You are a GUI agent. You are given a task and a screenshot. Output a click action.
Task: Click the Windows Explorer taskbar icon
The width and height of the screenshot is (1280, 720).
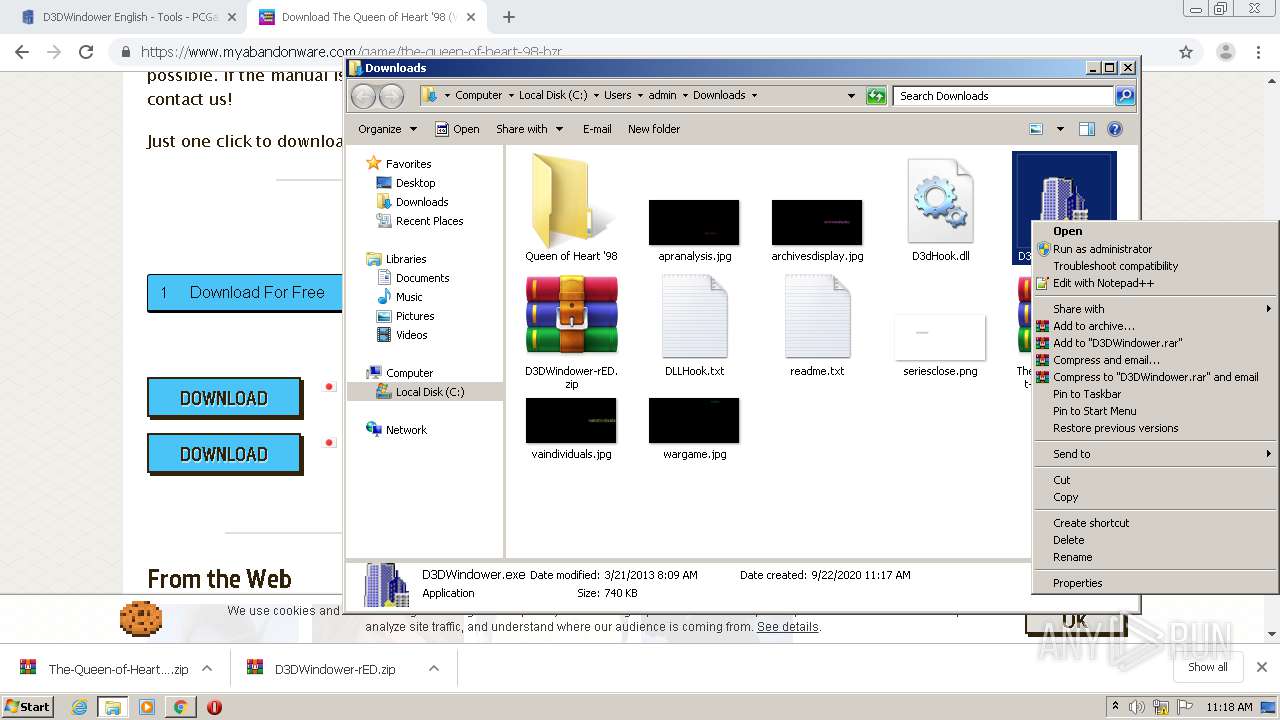113,707
